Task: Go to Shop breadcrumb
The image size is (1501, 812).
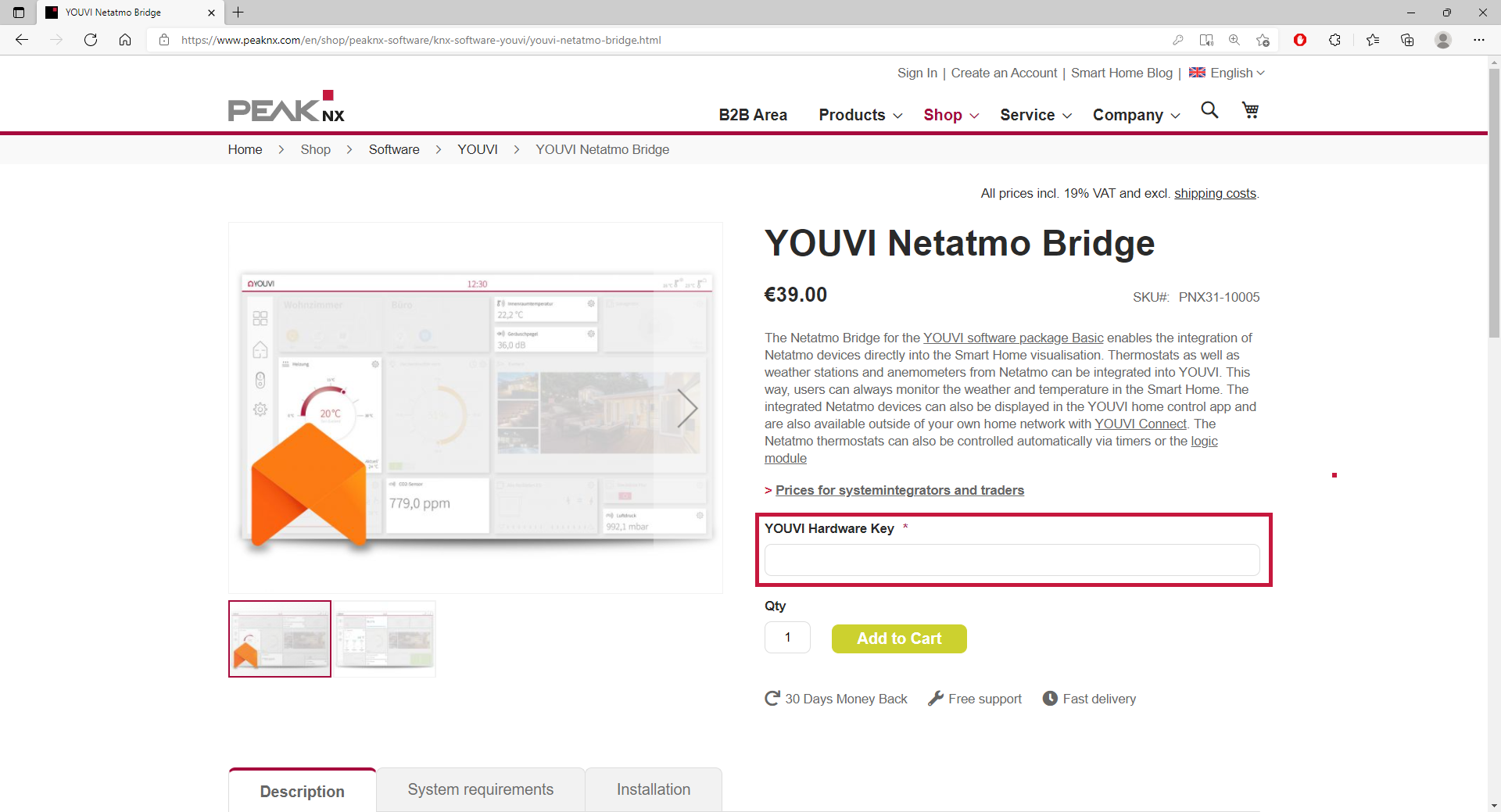Action: (316, 149)
